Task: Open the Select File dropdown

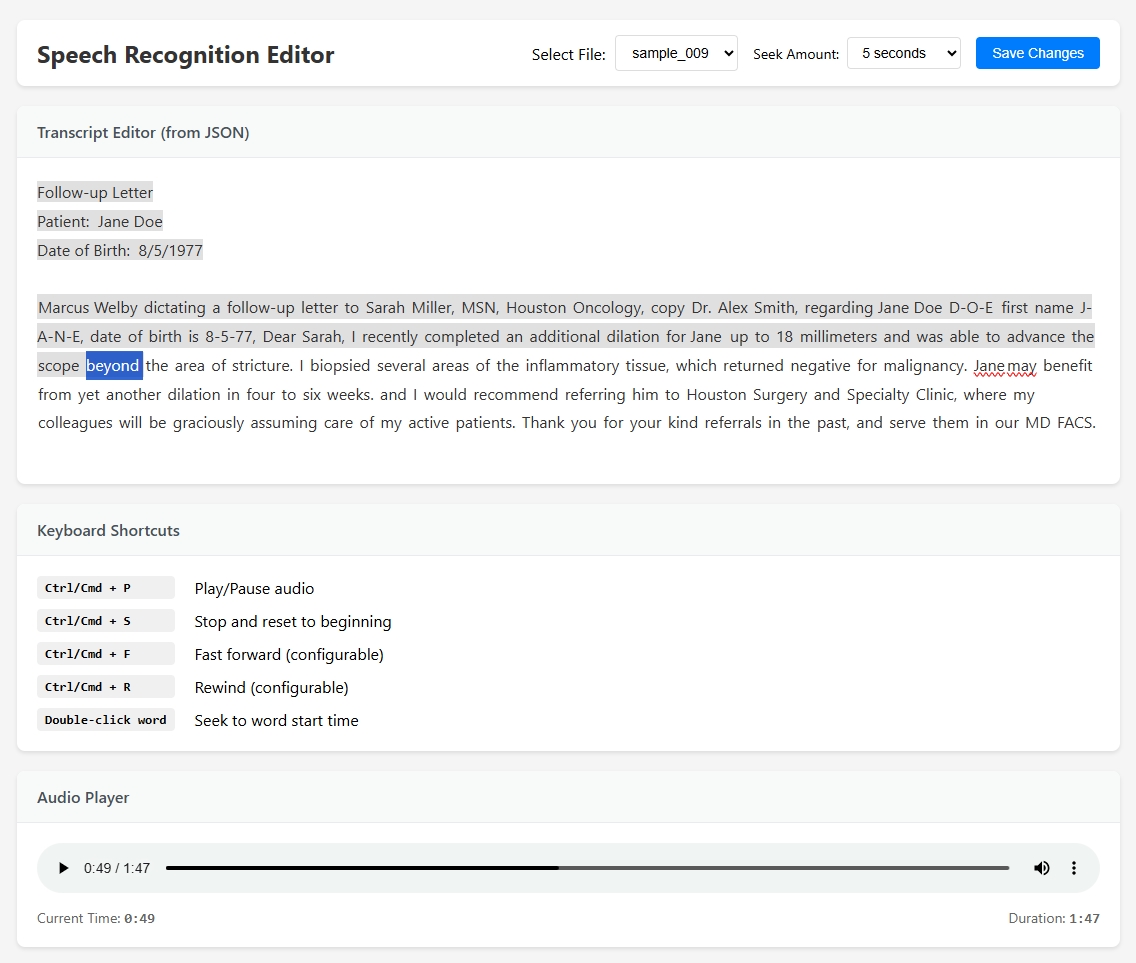Action: tap(676, 53)
